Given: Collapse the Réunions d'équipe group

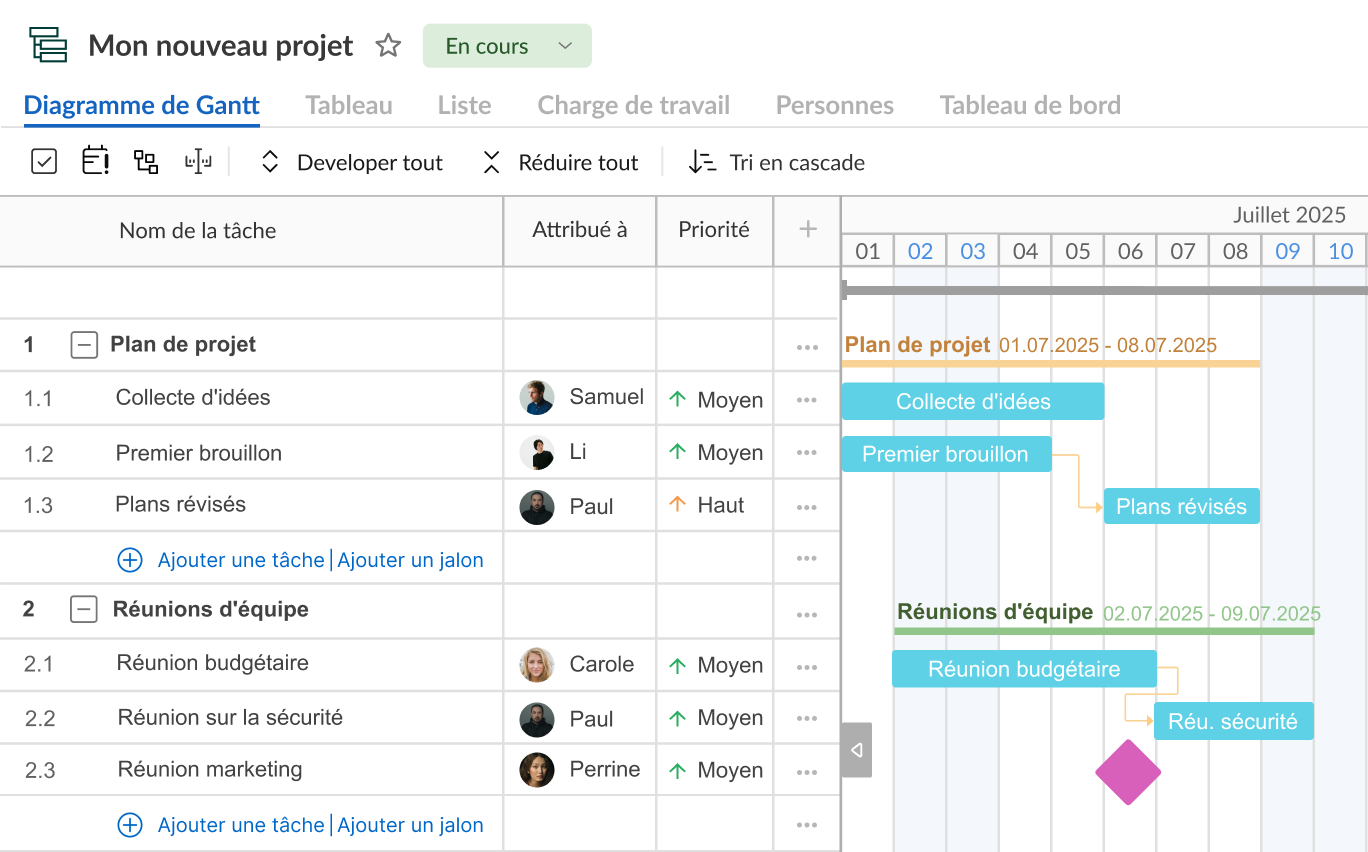Looking at the screenshot, I should (84, 611).
